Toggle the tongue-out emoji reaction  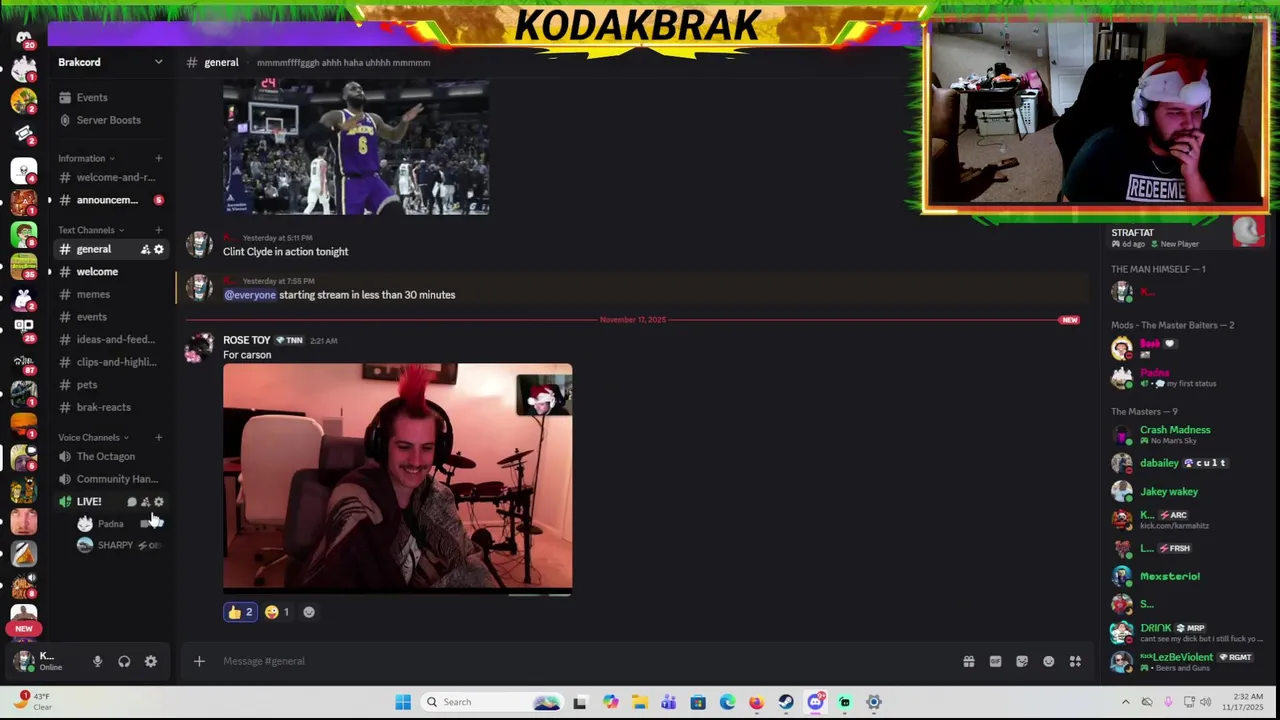click(278, 612)
